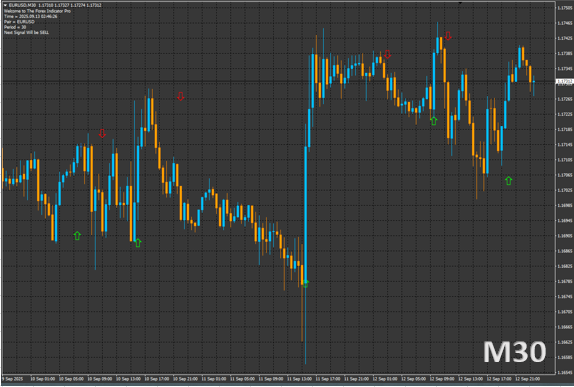Select the red sell arrow above 10 Sep 21:00
Viewport: 574px width, 387px height.
pos(180,96)
